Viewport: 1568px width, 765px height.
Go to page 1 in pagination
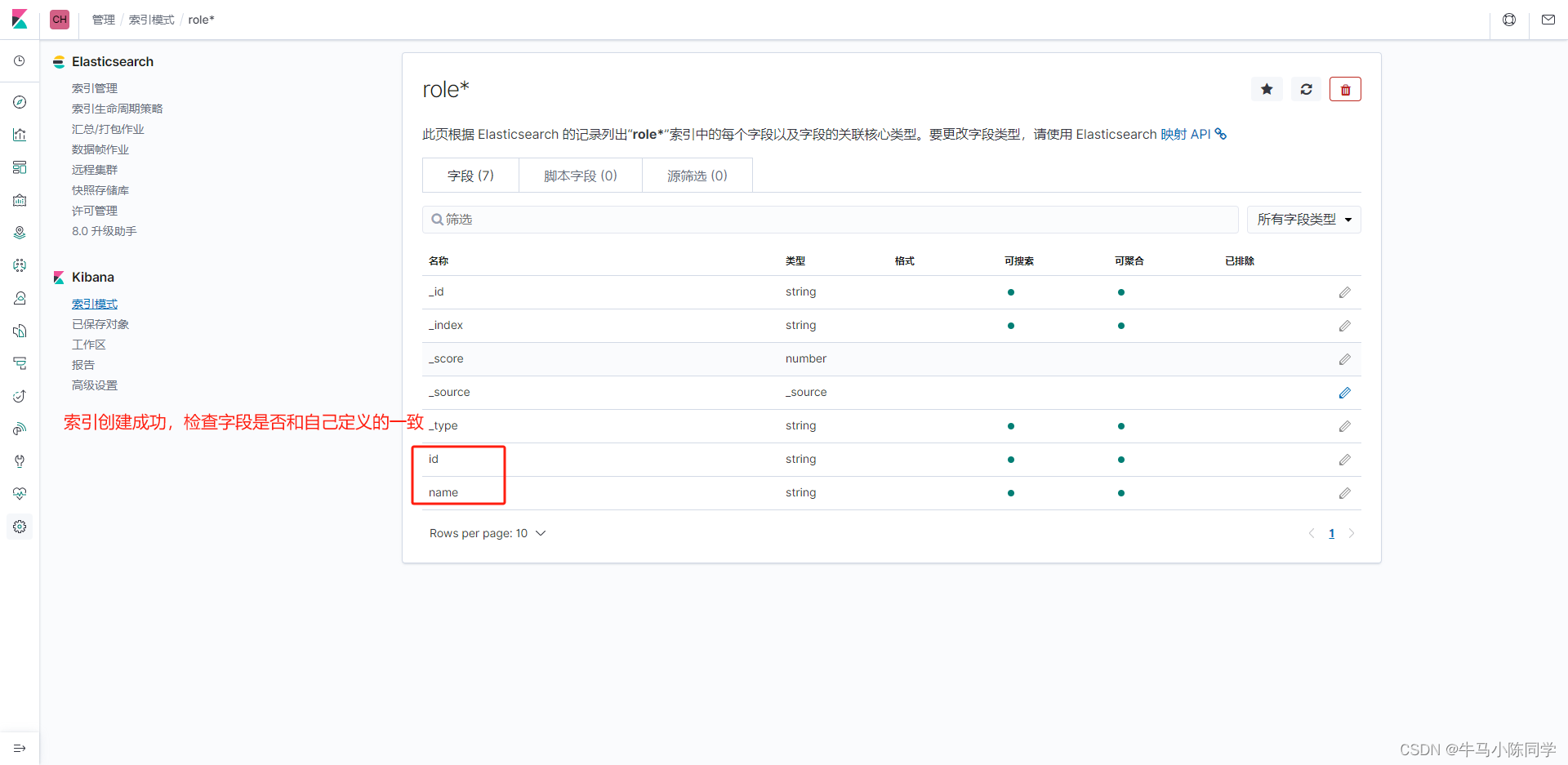tap(1331, 533)
